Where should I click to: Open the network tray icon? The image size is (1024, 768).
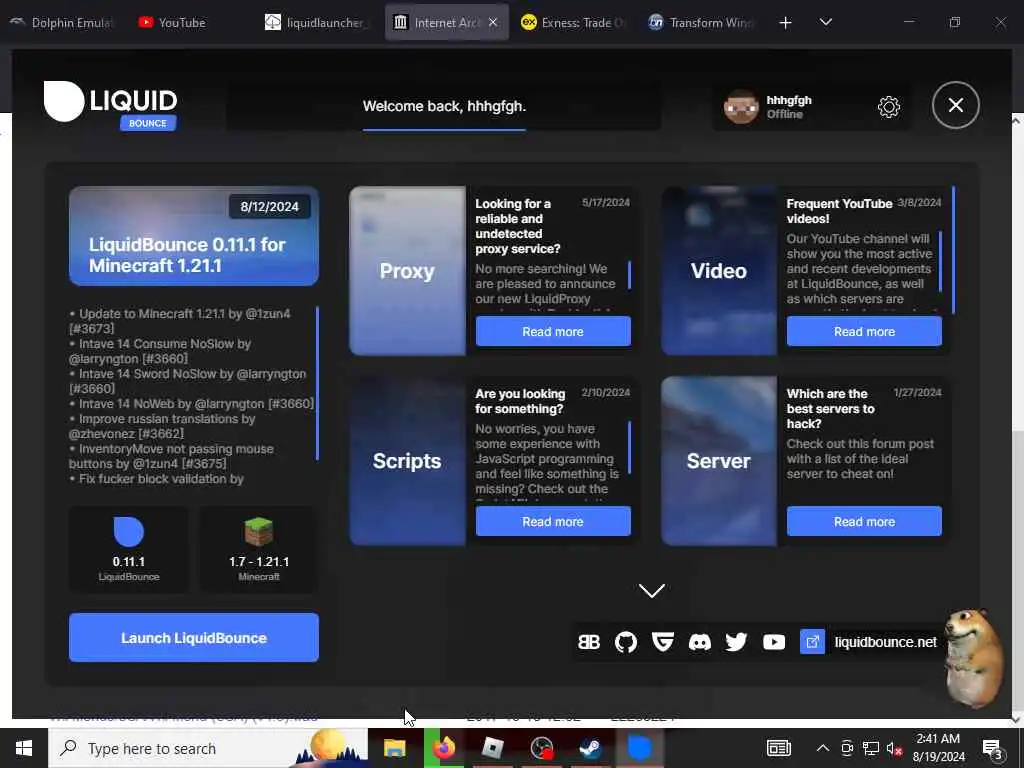[871, 748]
